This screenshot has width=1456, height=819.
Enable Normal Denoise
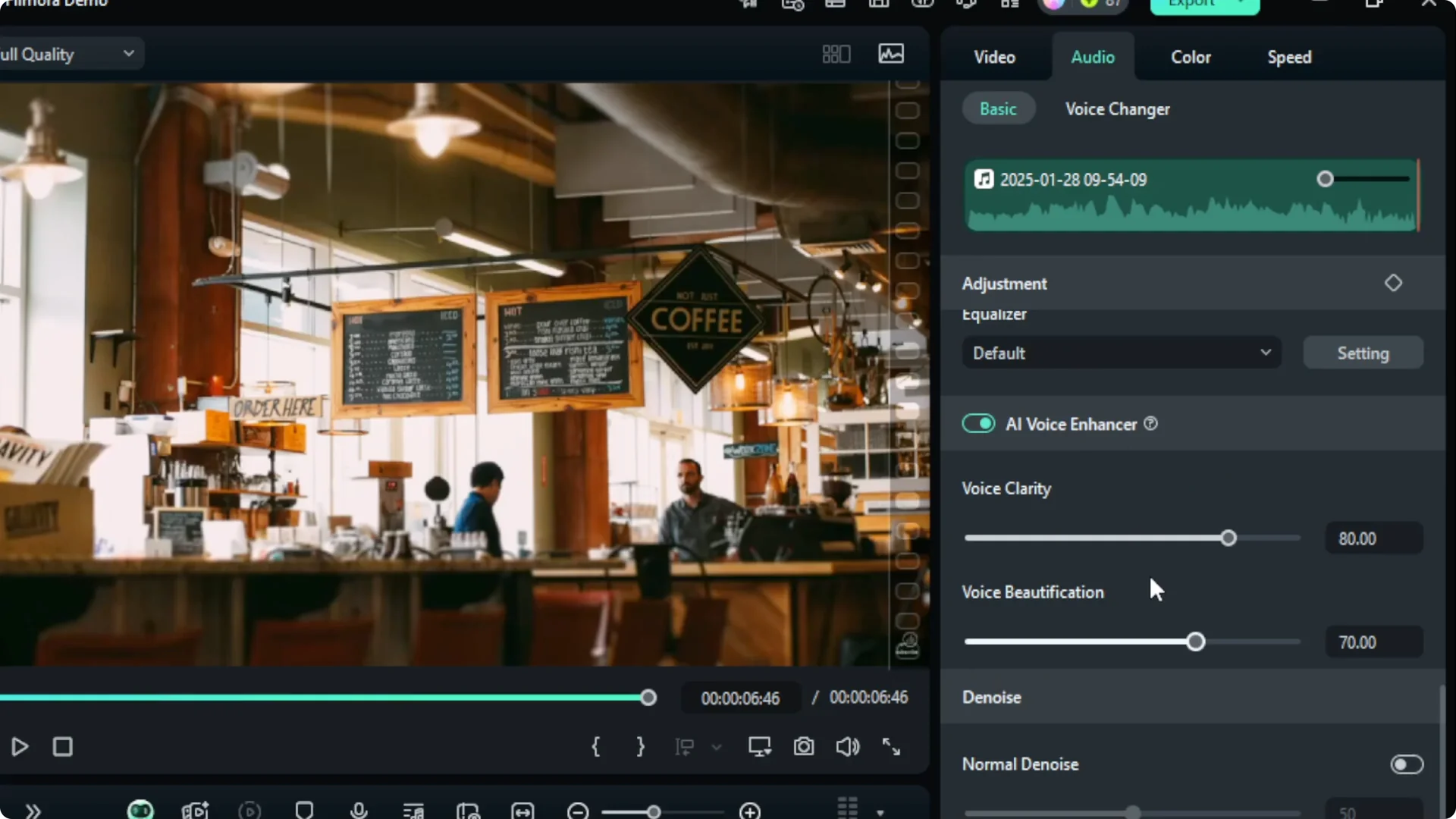(1406, 764)
